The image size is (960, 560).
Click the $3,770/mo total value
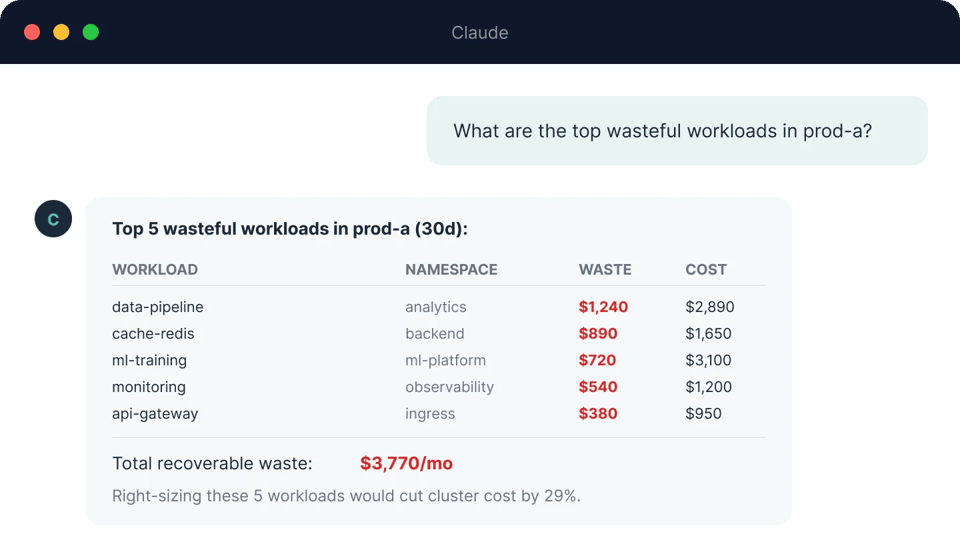pyautogui.click(x=407, y=463)
